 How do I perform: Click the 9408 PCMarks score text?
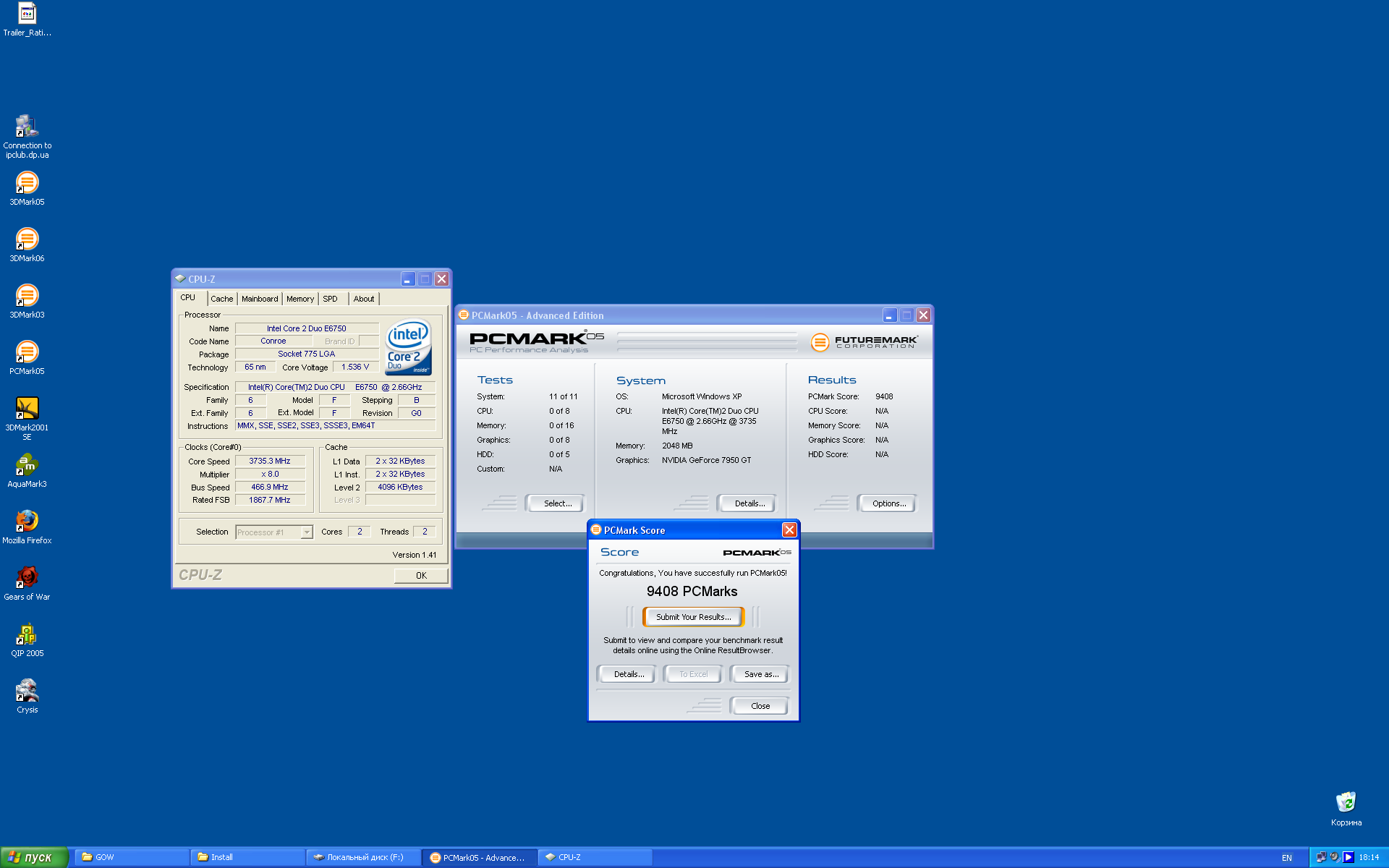pyautogui.click(x=692, y=591)
